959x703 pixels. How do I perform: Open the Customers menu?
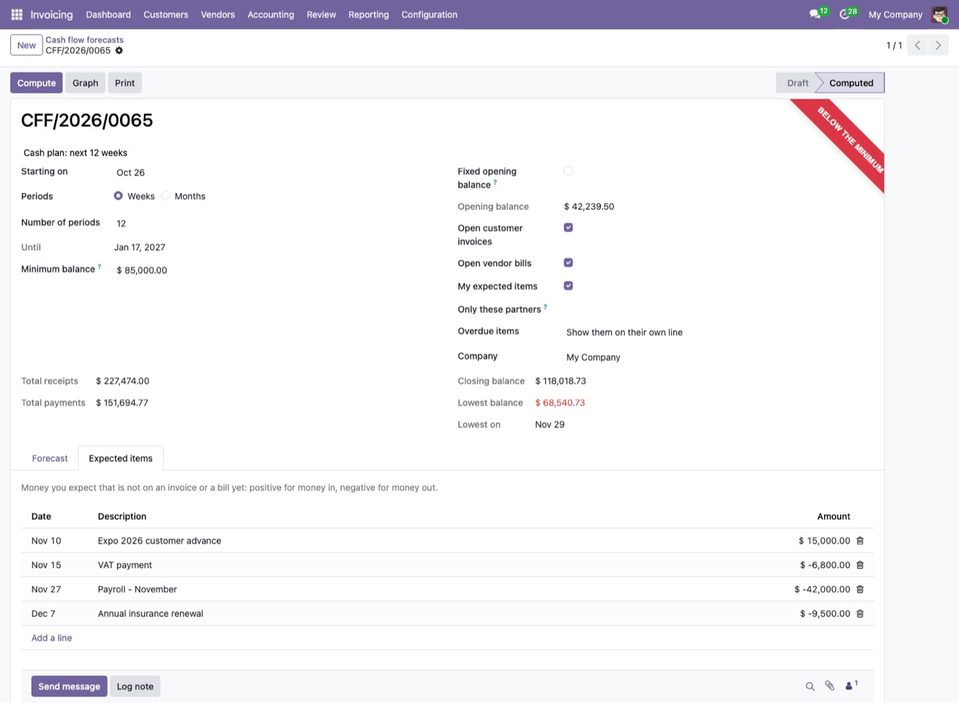pos(166,15)
